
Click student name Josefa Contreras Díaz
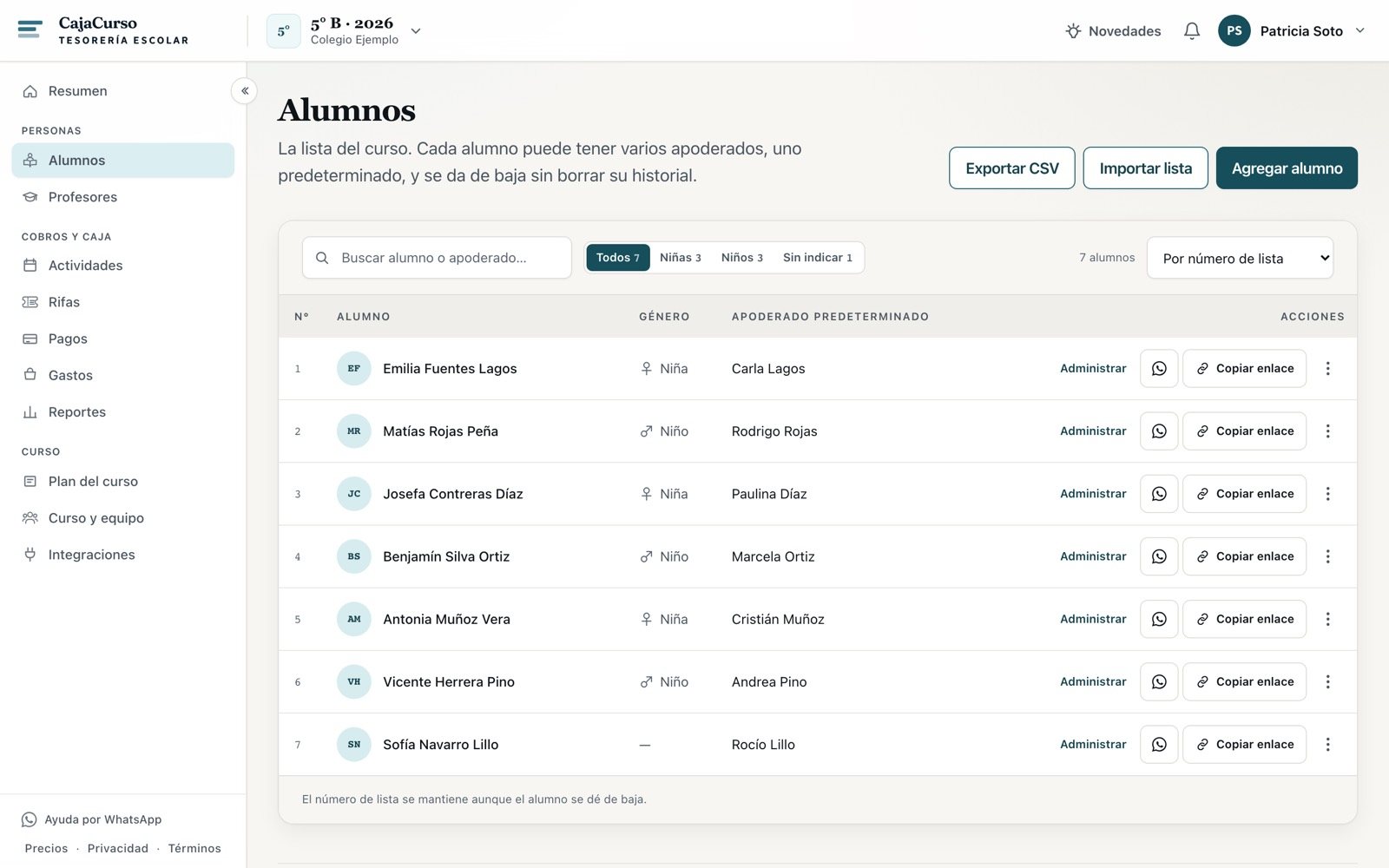click(453, 494)
